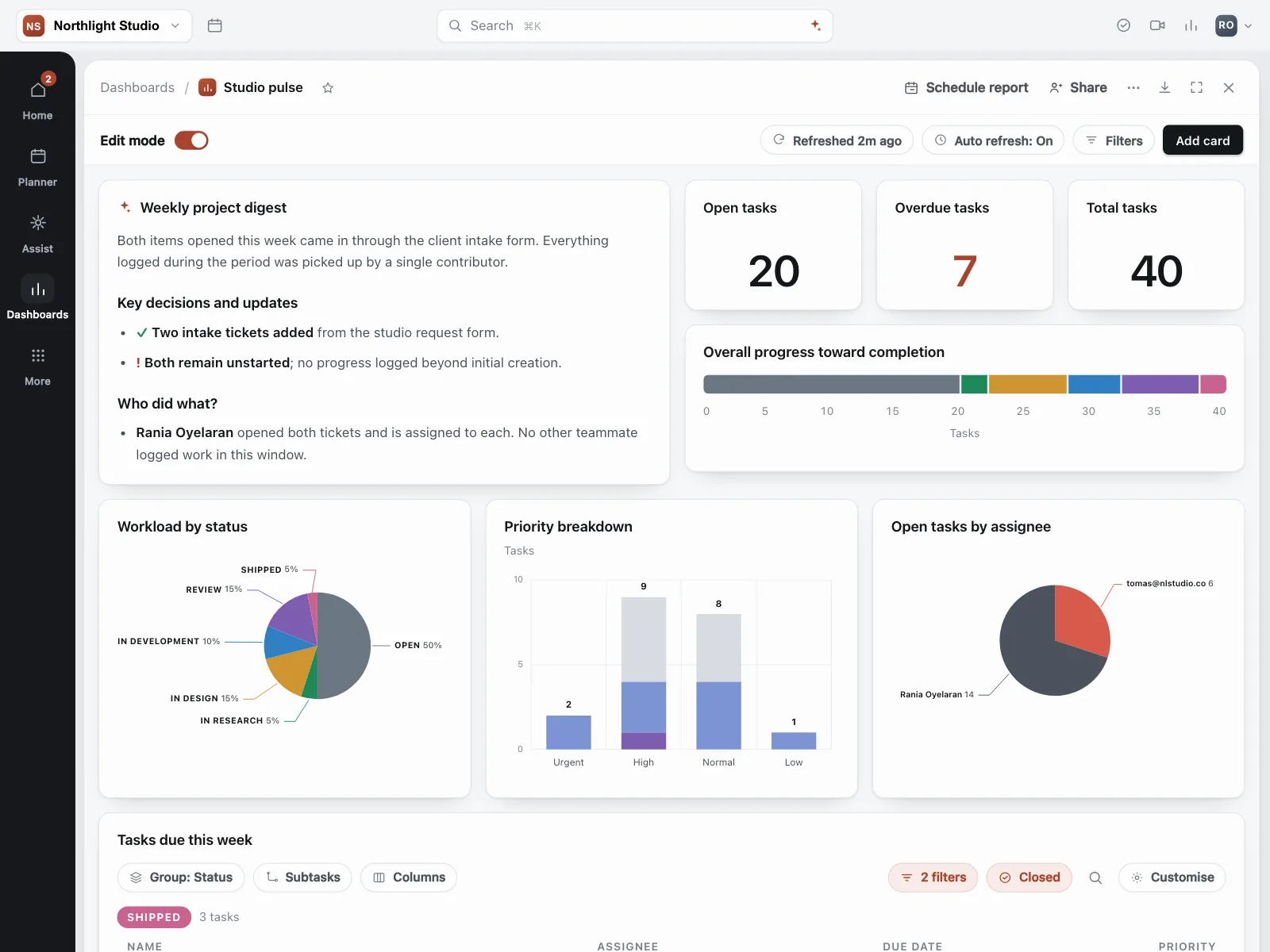
Task: Click the "Rania Oyelaran 14" pie label
Action: click(x=937, y=694)
